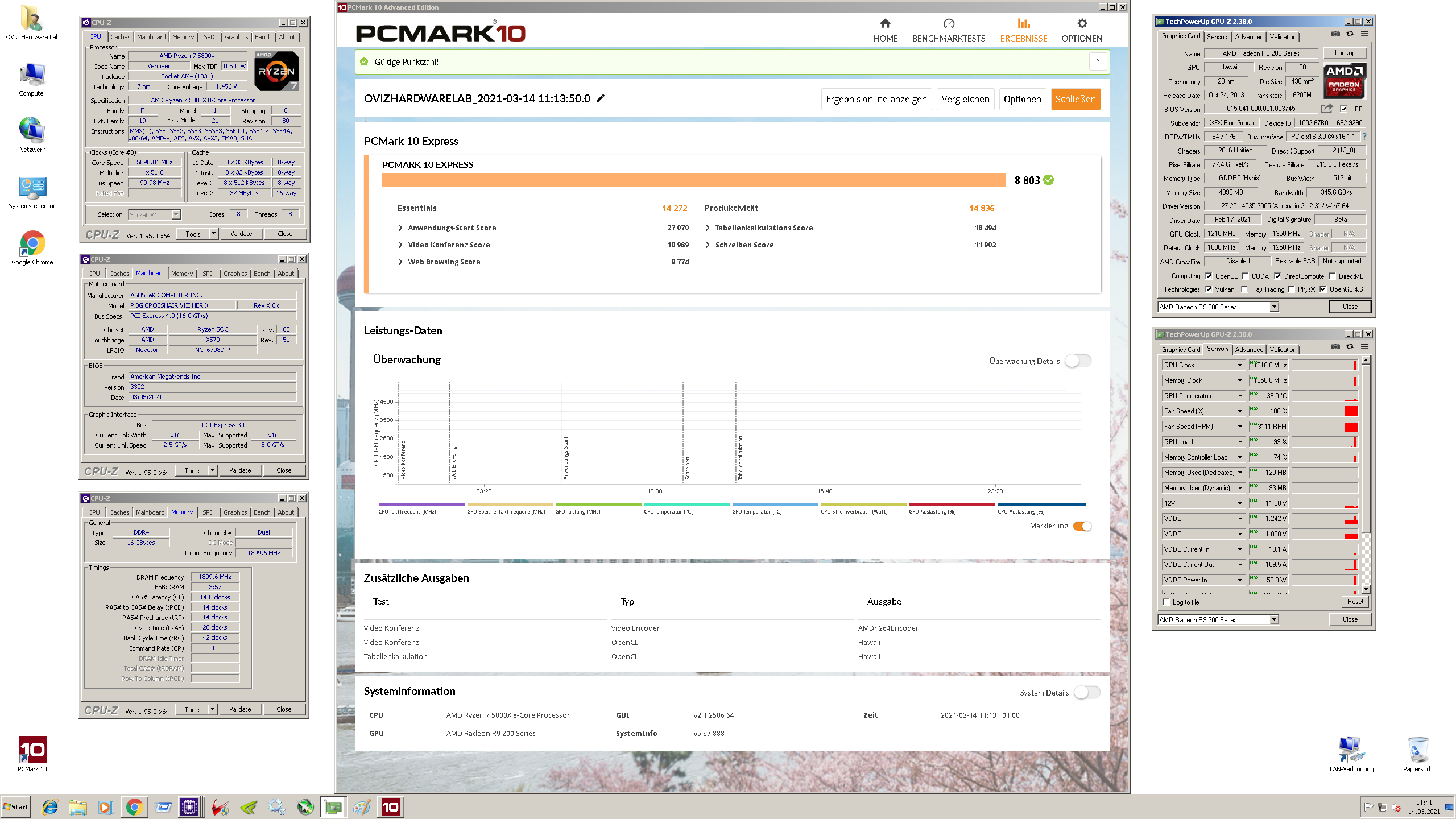Click Validate in top CPU-Z window
The image size is (1456, 819).
point(241,234)
